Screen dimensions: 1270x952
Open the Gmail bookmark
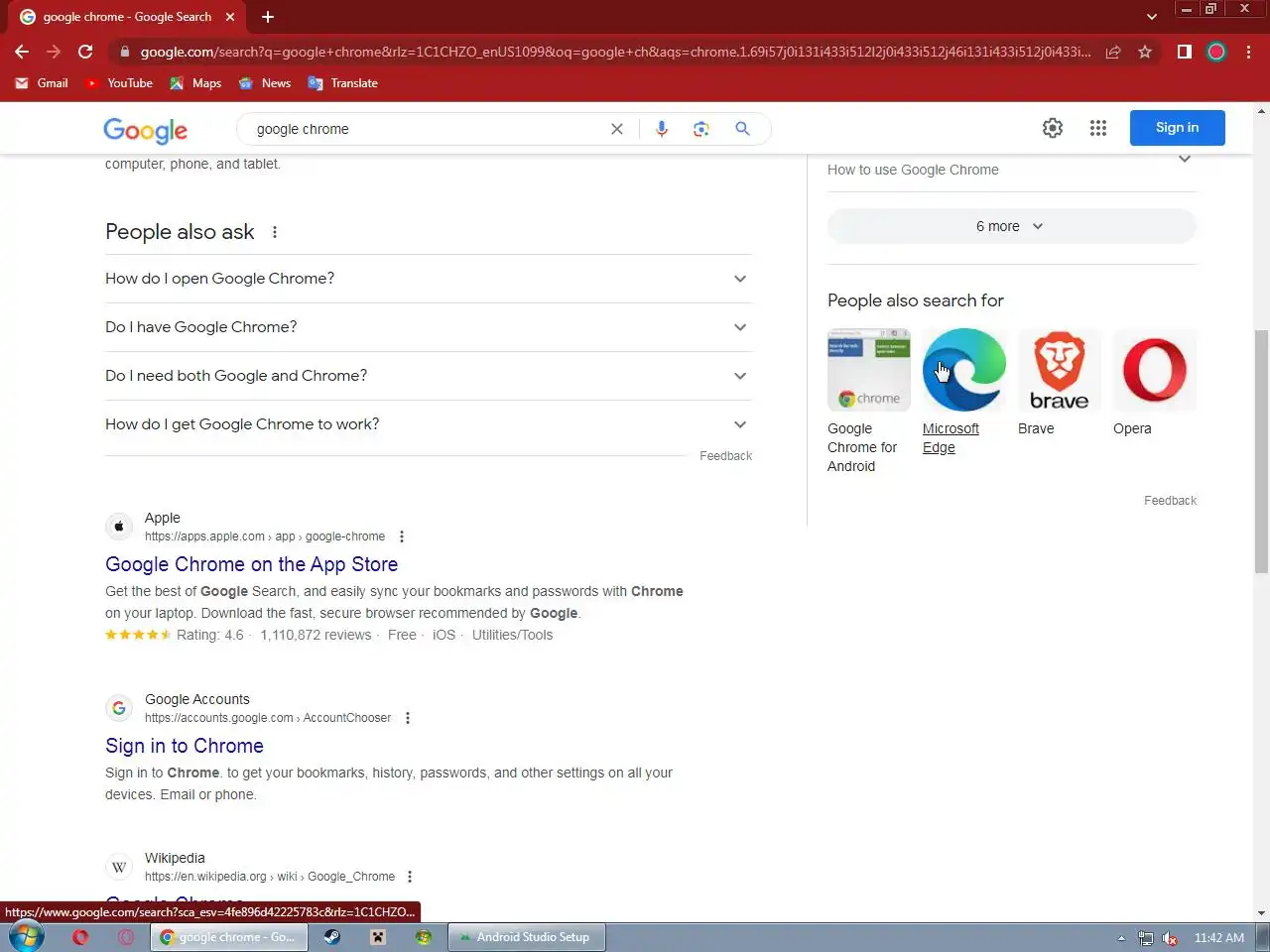(42, 83)
